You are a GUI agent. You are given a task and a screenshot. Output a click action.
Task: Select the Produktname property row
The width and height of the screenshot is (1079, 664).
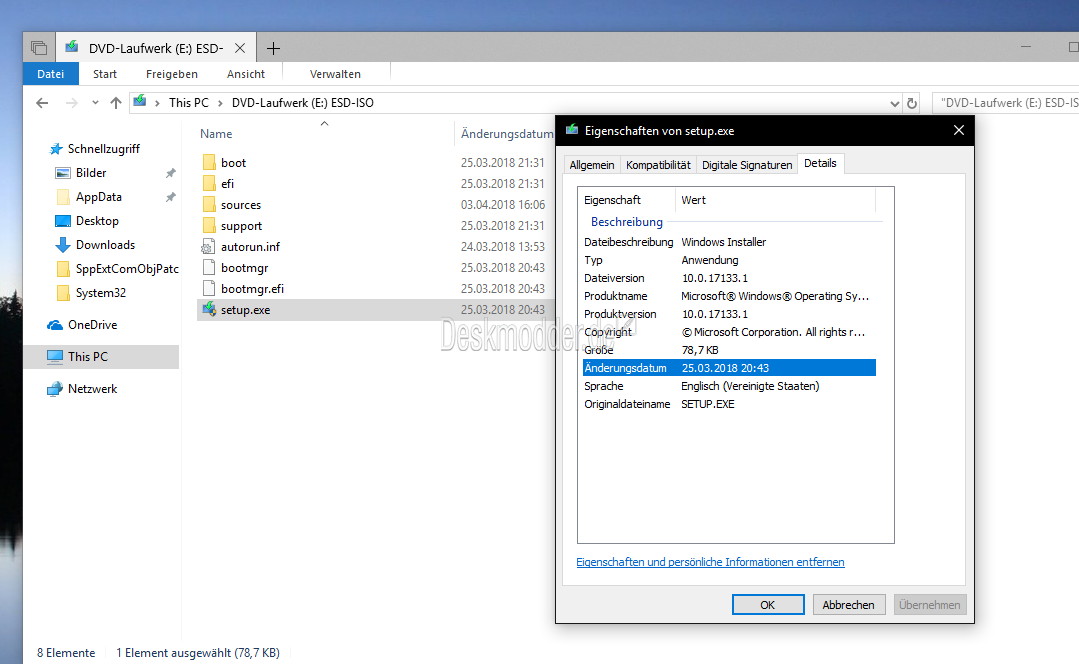(729, 296)
